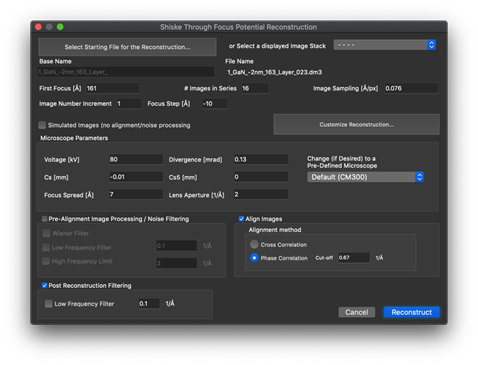478x365 pixels.
Task: Click the file name 1_GaN_-2nm_163_Layer_023.dm3
Action: point(275,72)
